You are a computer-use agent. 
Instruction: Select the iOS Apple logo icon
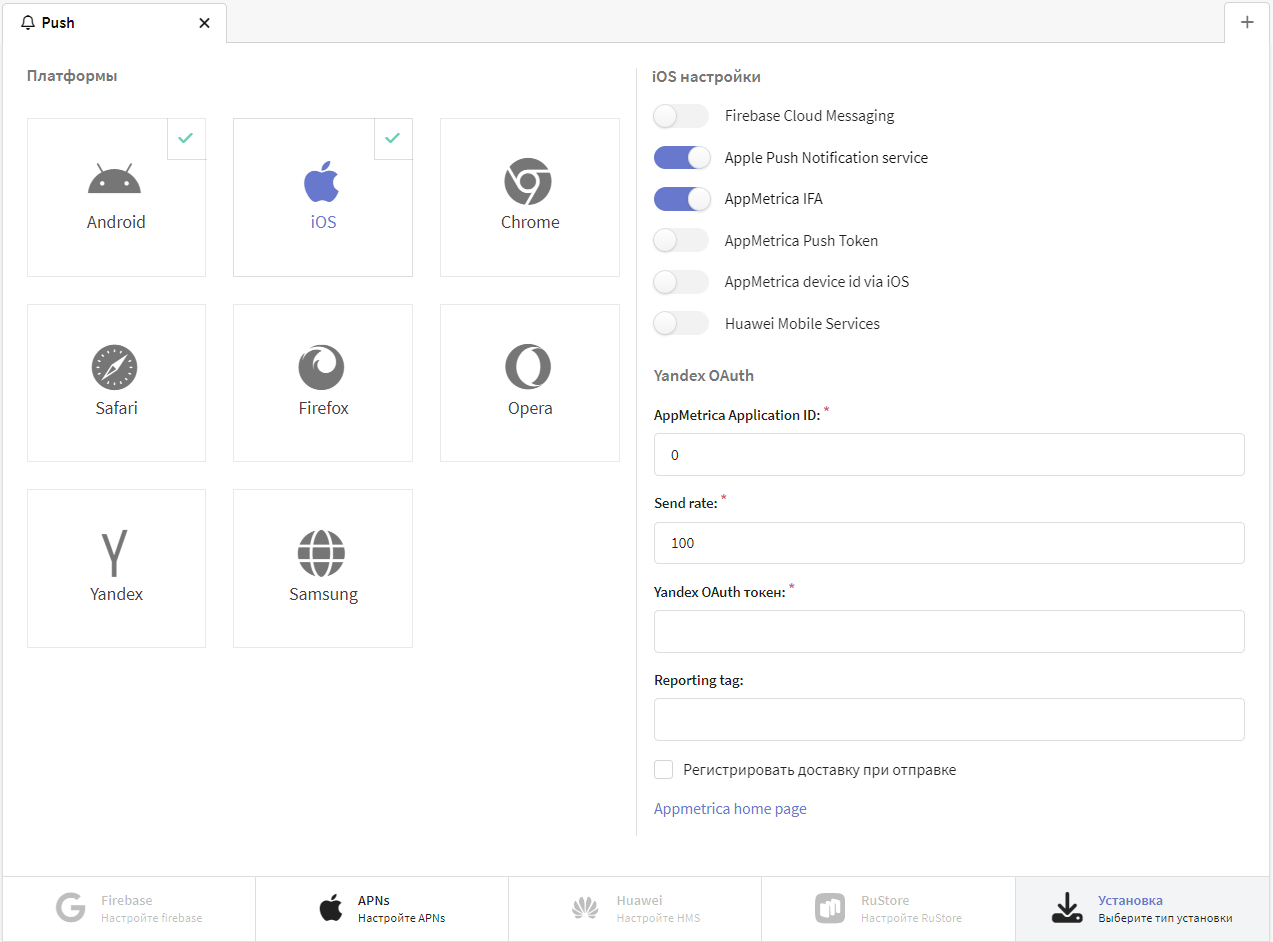[322, 182]
